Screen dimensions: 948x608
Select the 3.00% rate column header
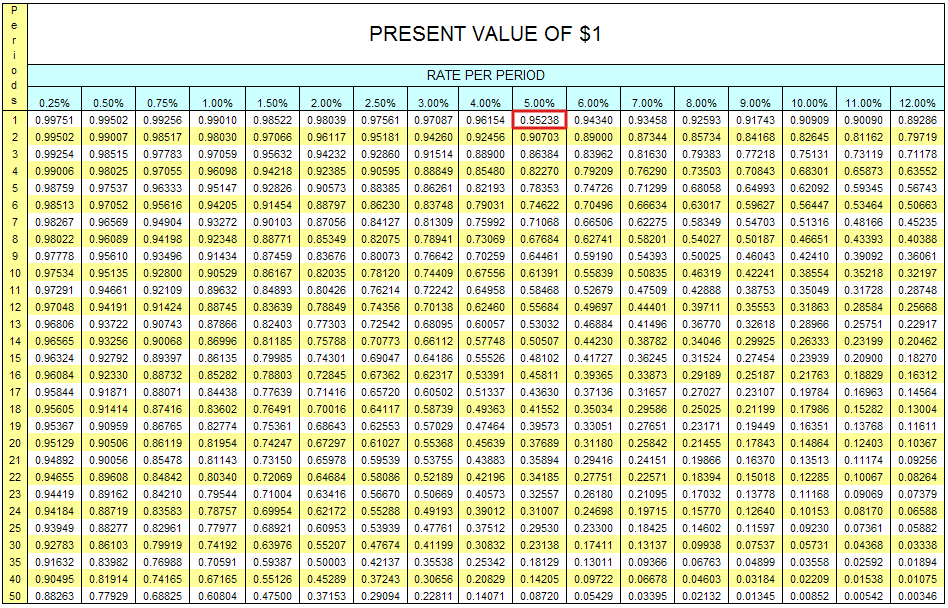point(432,103)
